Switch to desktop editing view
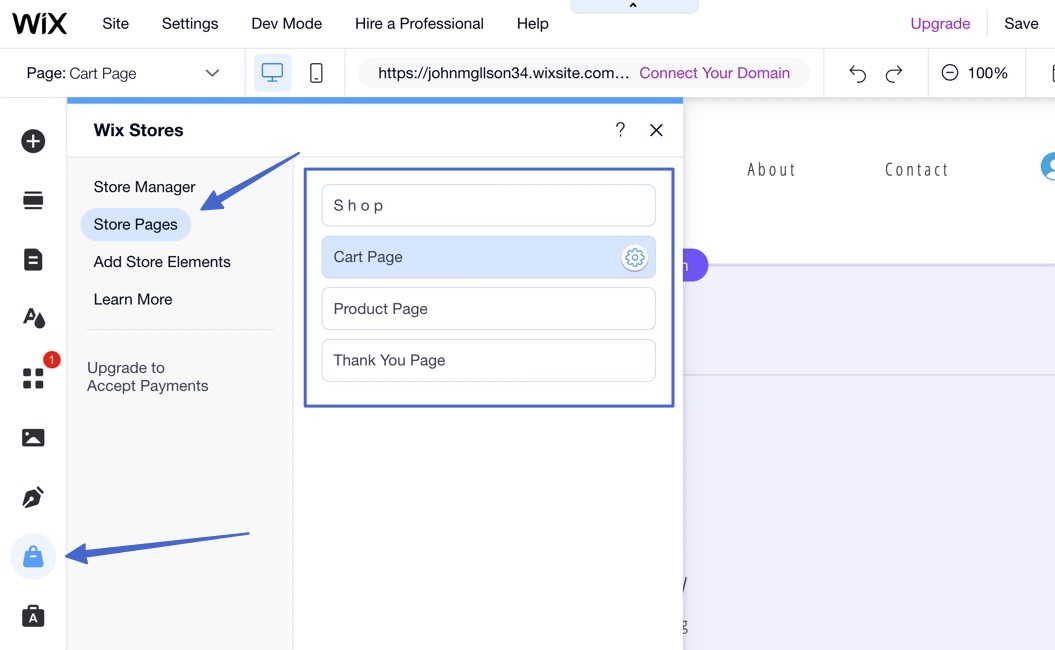This screenshot has width=1055, height=650. [272, 72]
